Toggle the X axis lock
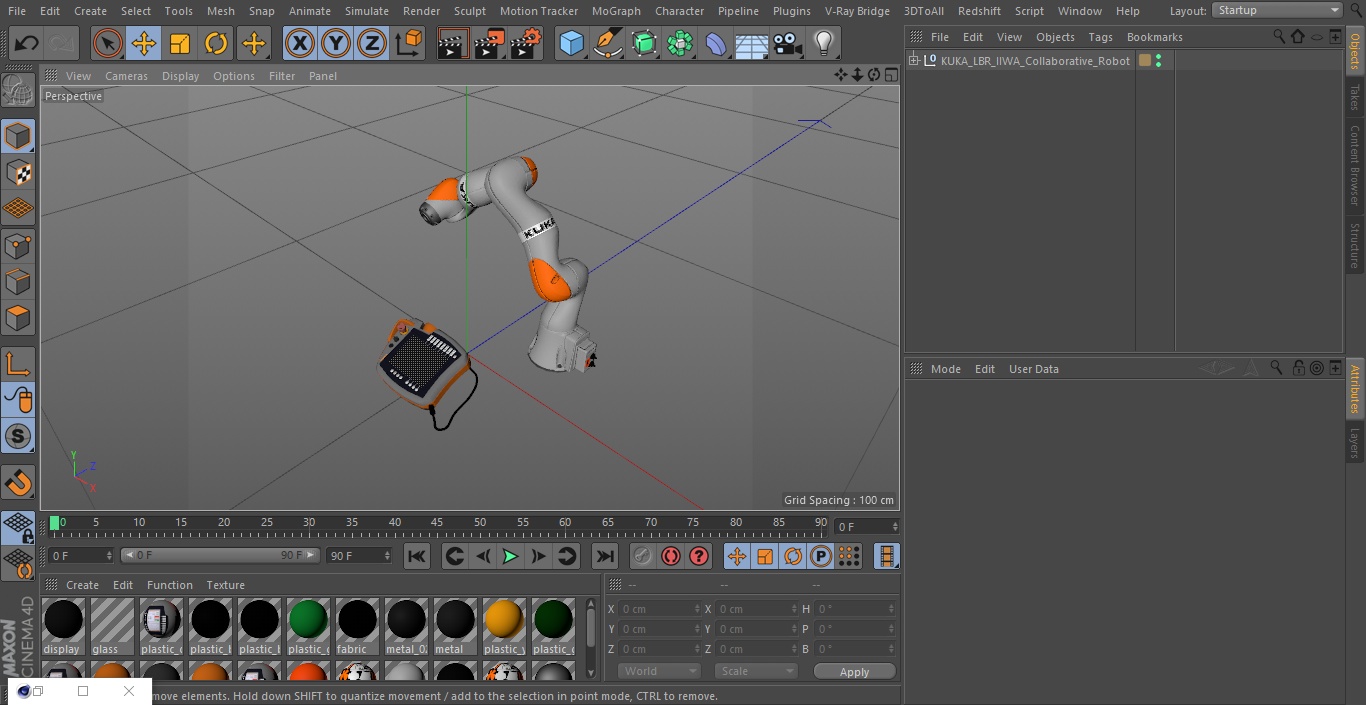 pos(299,43)
